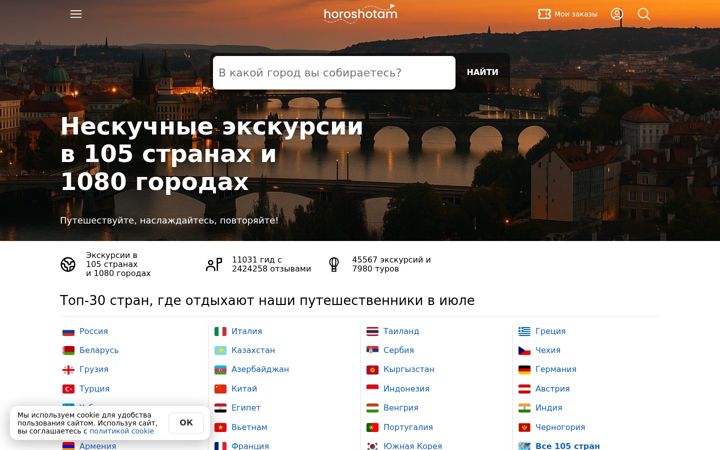Viewport: 720px width, 450px height.
Task: Click text "11031 гид с 2424258 отзывами"
Action: click(271, 264)
